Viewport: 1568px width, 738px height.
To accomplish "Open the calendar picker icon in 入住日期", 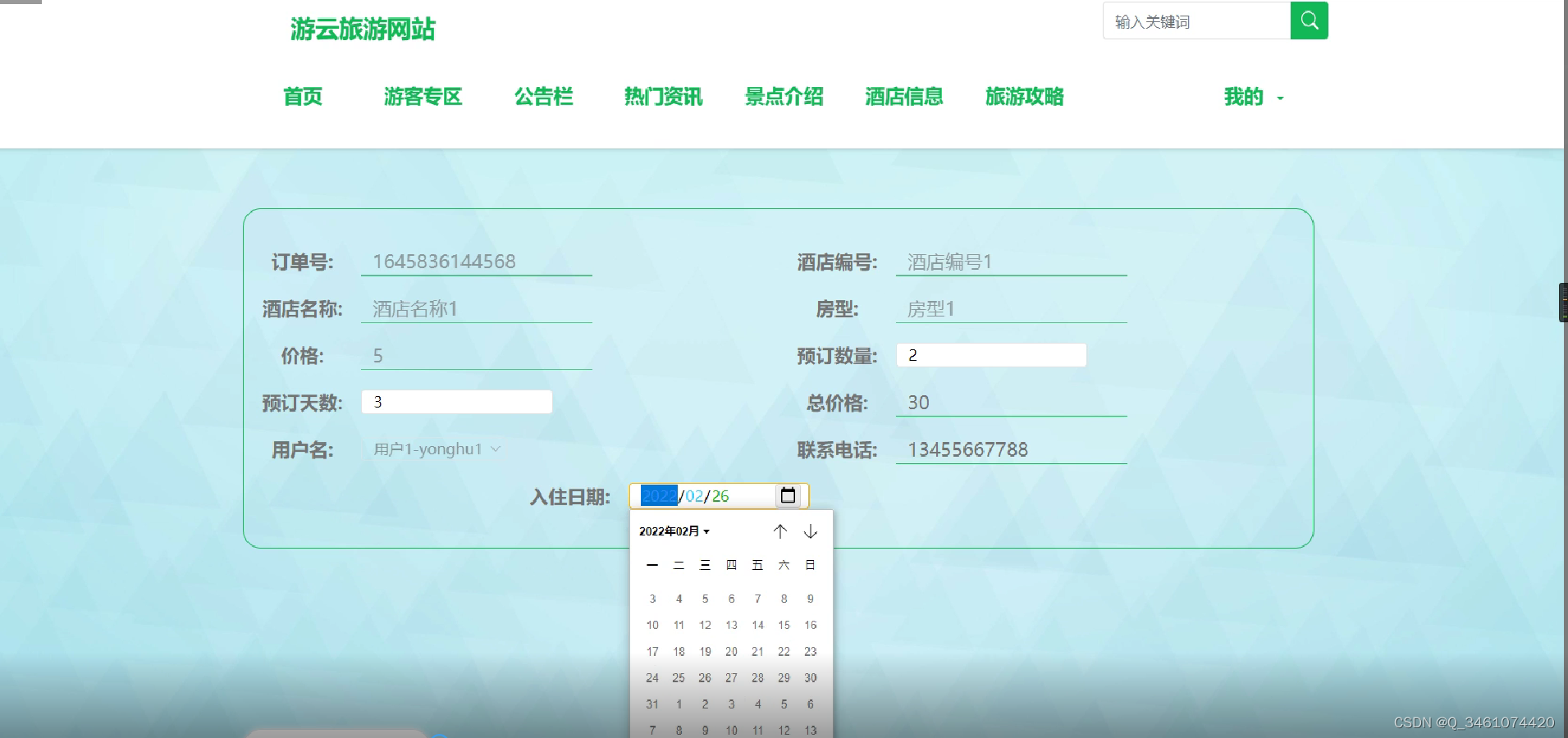I will (x=788, y=495).
